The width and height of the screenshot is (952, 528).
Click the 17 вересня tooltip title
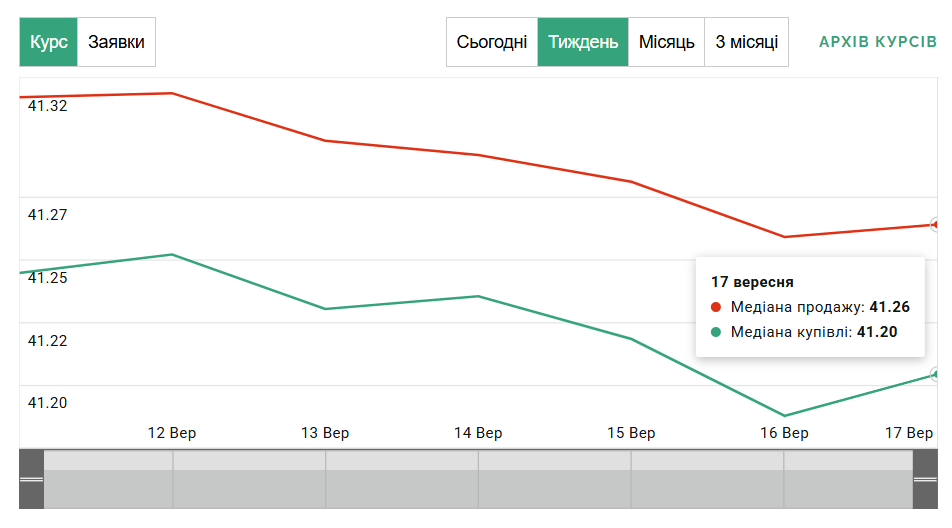(x=752, y=282)
